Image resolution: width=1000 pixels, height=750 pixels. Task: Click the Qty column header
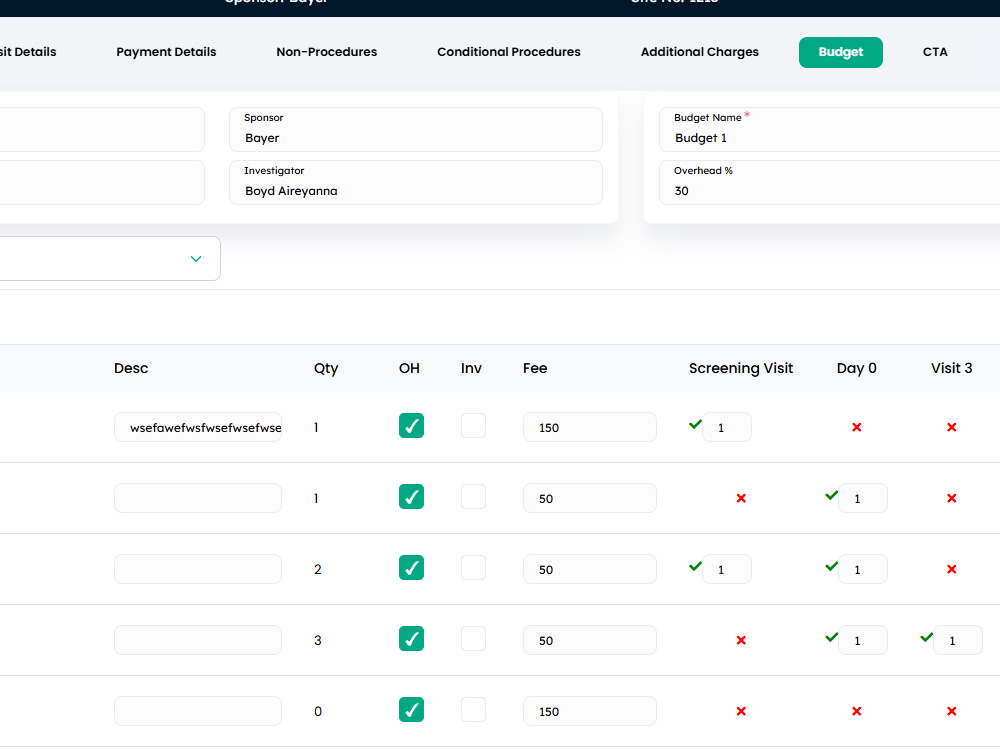[x=326, y=369]
